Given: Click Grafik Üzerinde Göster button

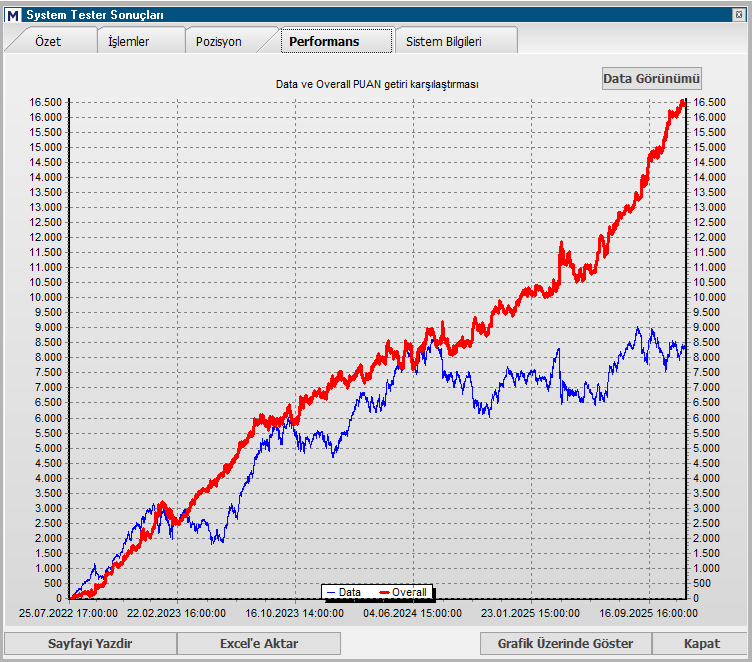Looking at the screenshot, I should click(x=565, y=643).
